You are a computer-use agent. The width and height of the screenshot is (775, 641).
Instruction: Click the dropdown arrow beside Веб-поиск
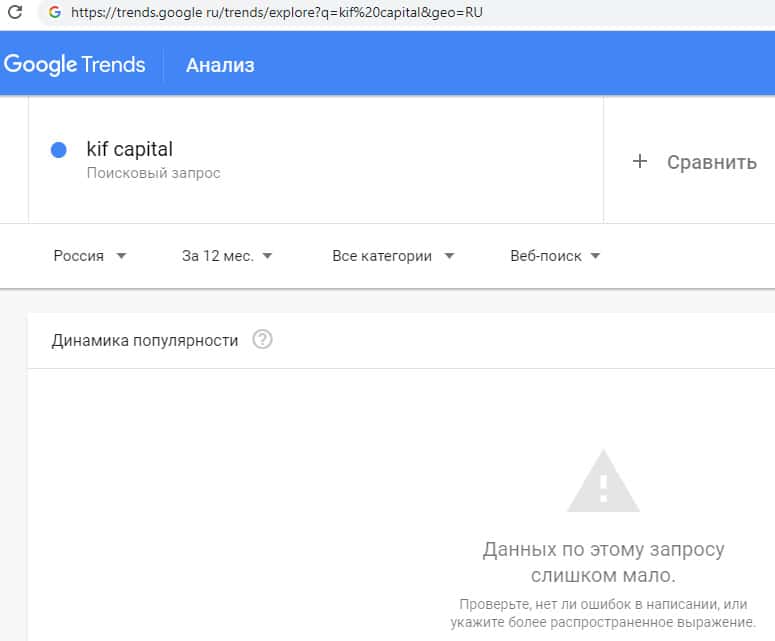pos(595,256)
